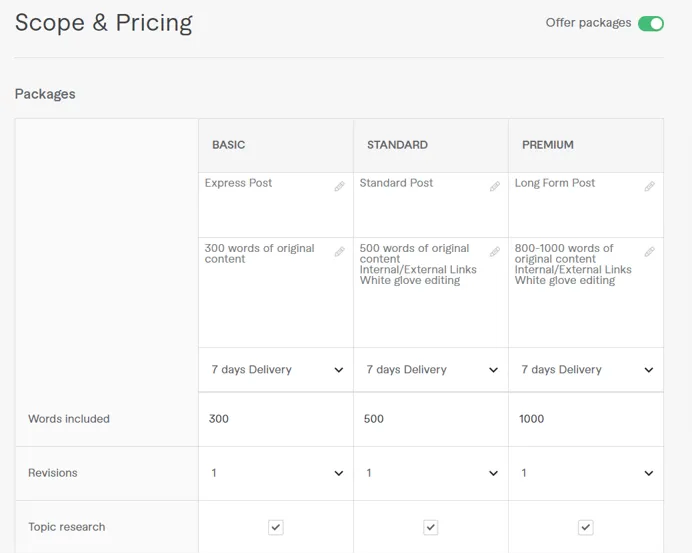Click the Revisions row label
The width and height of the screenshot is (692, 553).
(x=53, y=473)
